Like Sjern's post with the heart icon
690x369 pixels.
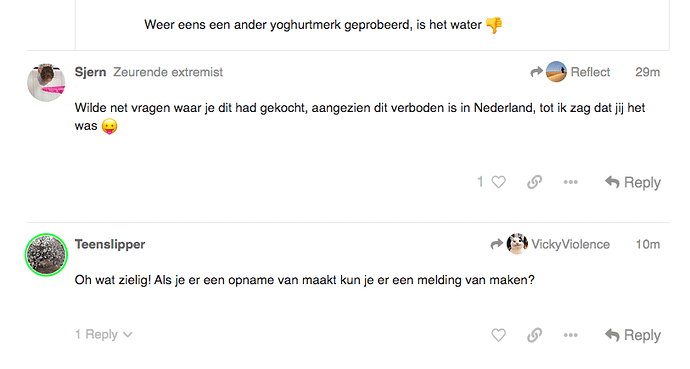tap(498, 182)
